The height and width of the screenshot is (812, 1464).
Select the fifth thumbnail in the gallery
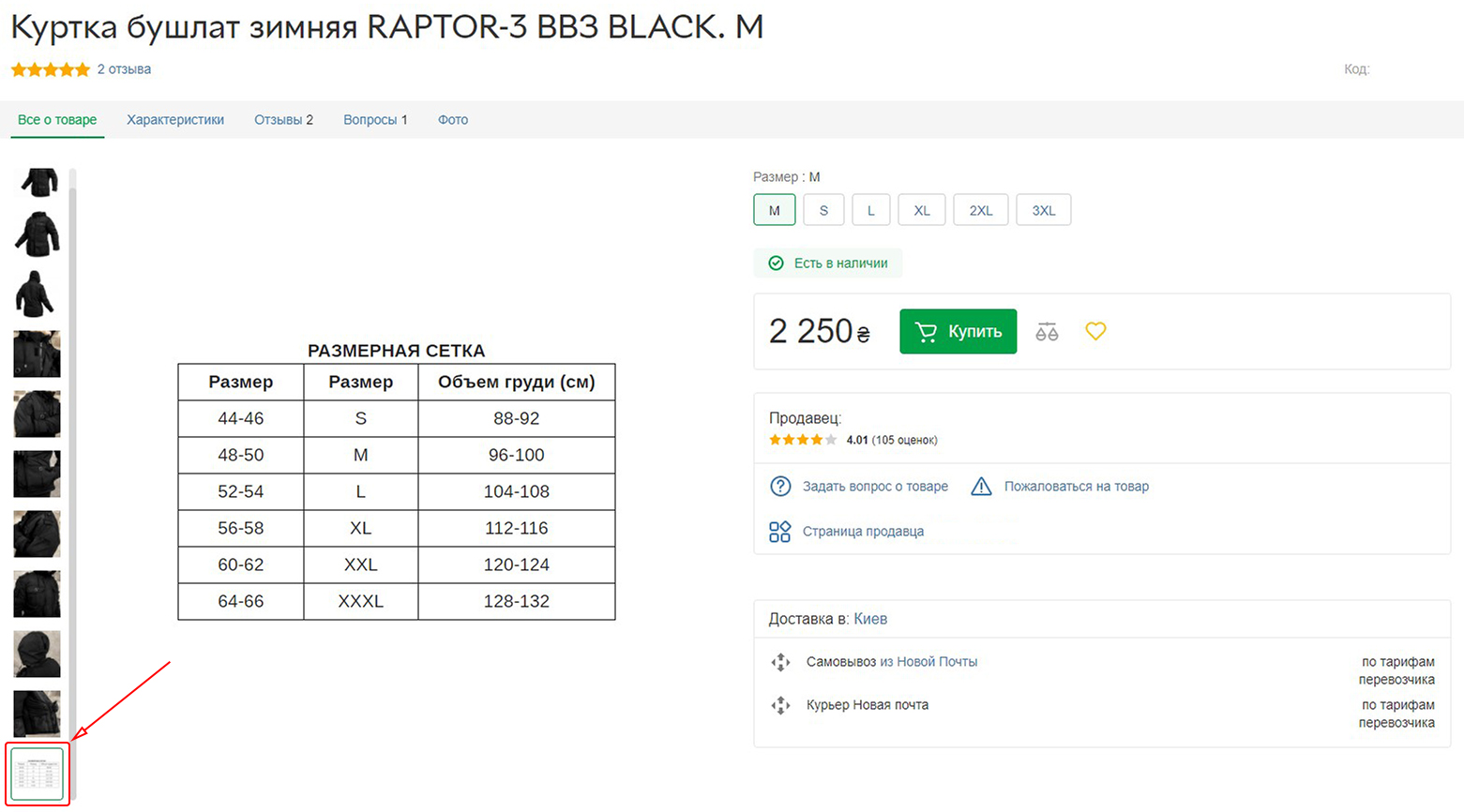(38, 414)
